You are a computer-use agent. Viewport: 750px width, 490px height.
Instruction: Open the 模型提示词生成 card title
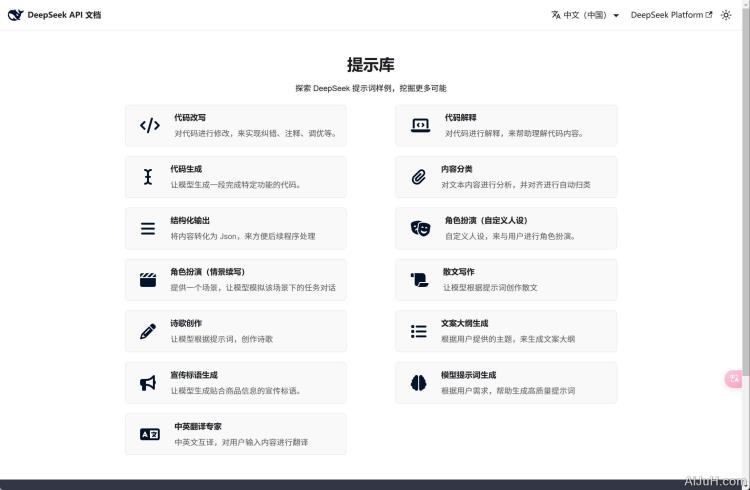468,375
